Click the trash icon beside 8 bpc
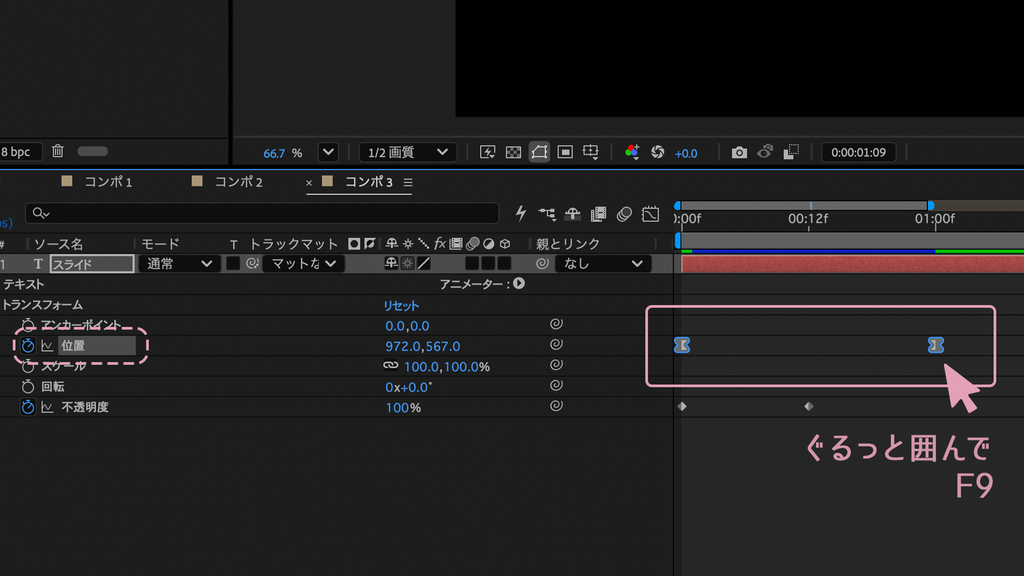 point(57,151)
